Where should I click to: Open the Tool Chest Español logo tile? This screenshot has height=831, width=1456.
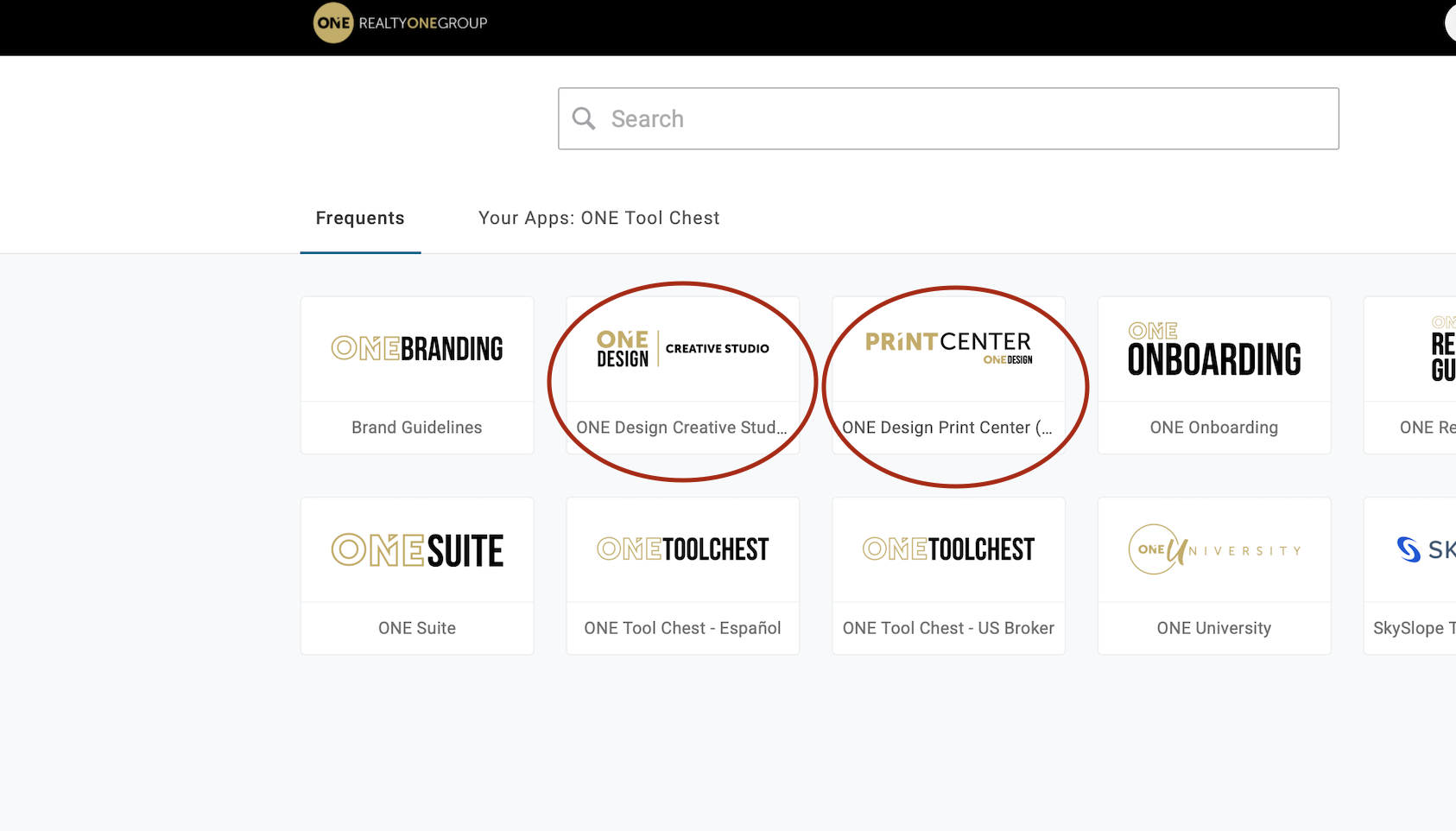(682, 549)
